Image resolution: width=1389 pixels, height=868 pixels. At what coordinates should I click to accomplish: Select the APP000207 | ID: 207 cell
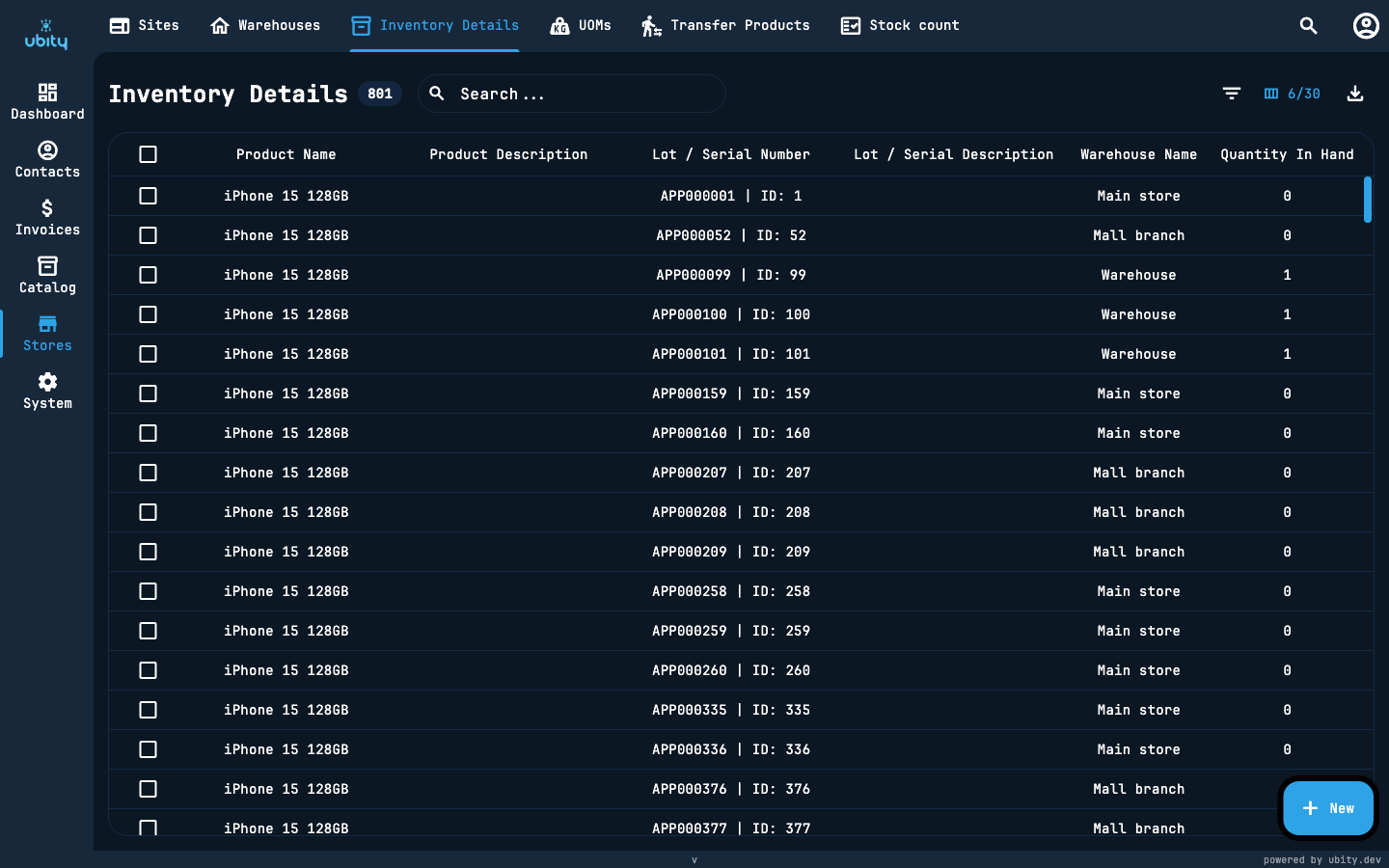point(731,473)
